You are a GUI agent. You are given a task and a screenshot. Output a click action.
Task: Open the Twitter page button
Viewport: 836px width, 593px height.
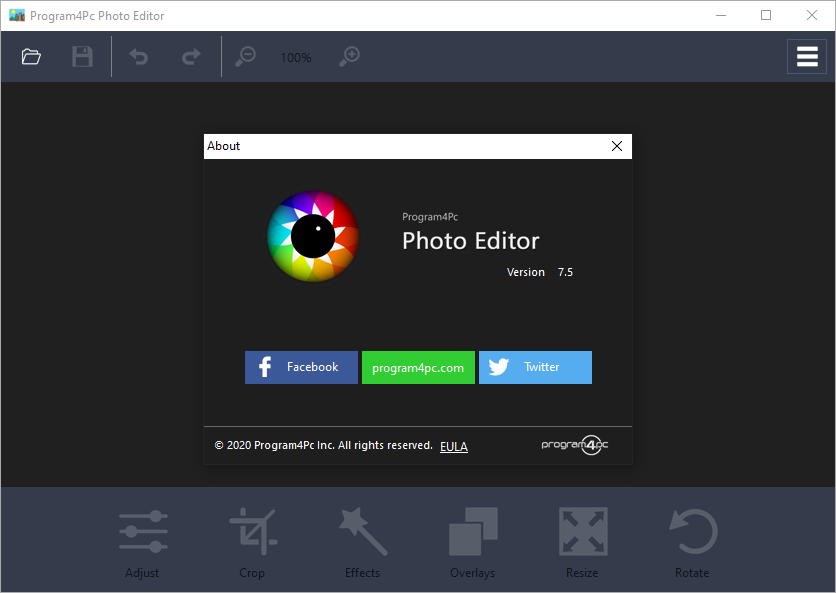535,367
